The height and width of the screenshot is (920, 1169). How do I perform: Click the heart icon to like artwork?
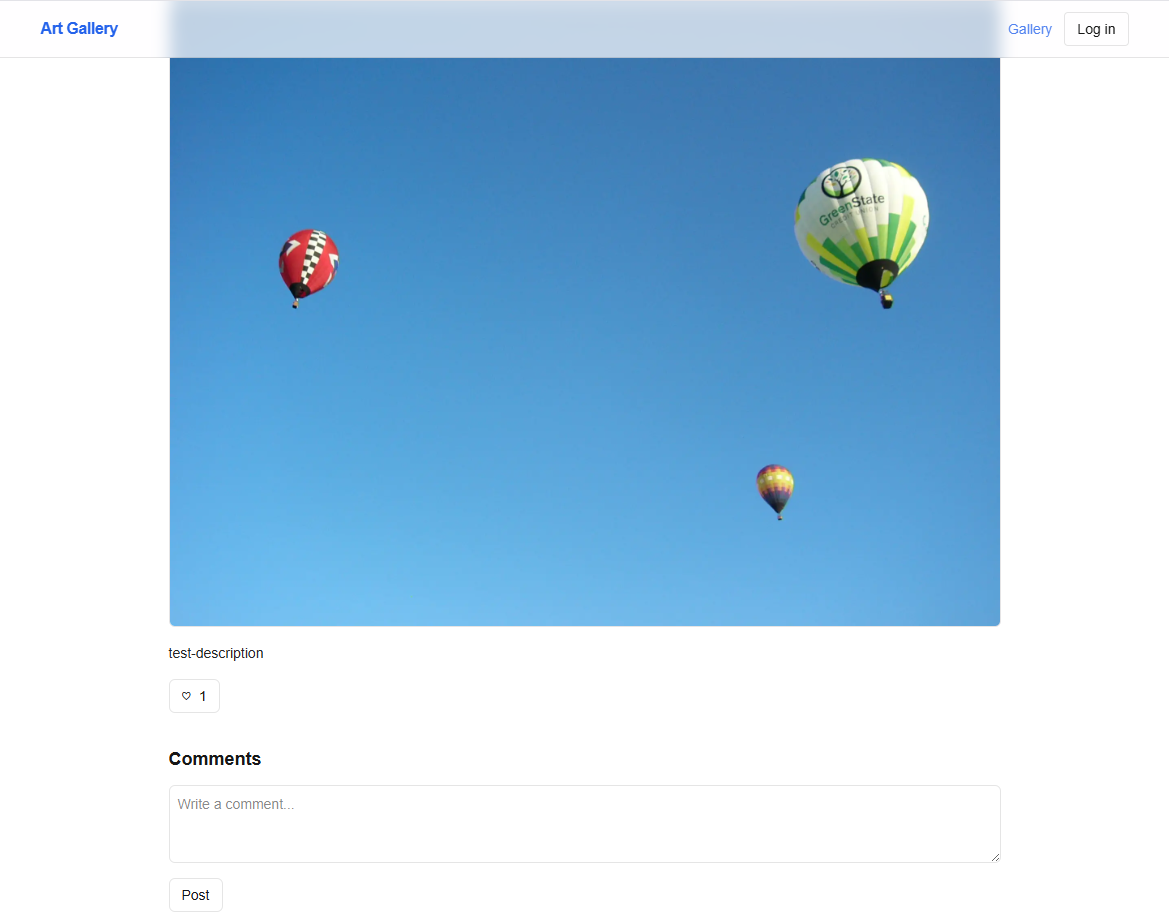point(186,696)
